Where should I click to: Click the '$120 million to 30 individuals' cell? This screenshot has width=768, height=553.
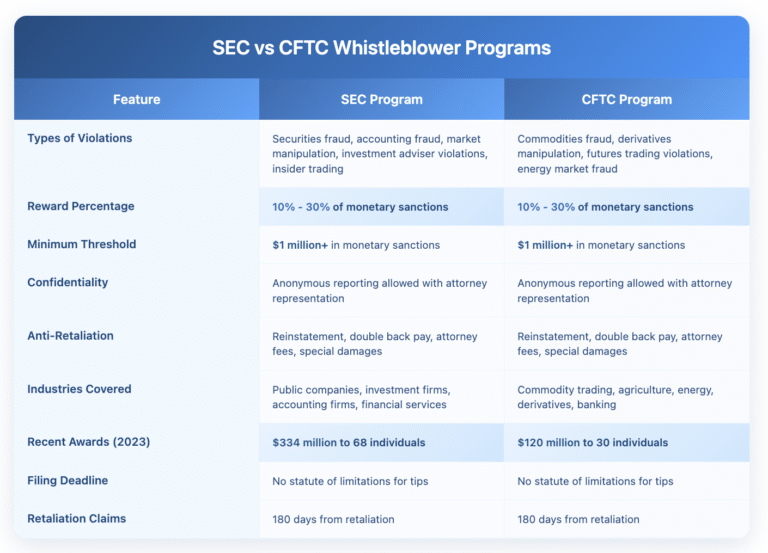592,442
